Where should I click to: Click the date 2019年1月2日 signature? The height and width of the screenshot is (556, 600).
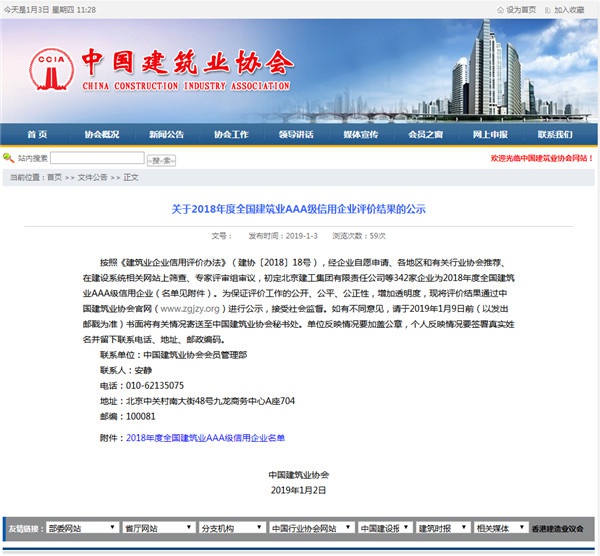[x=298, y=490]
